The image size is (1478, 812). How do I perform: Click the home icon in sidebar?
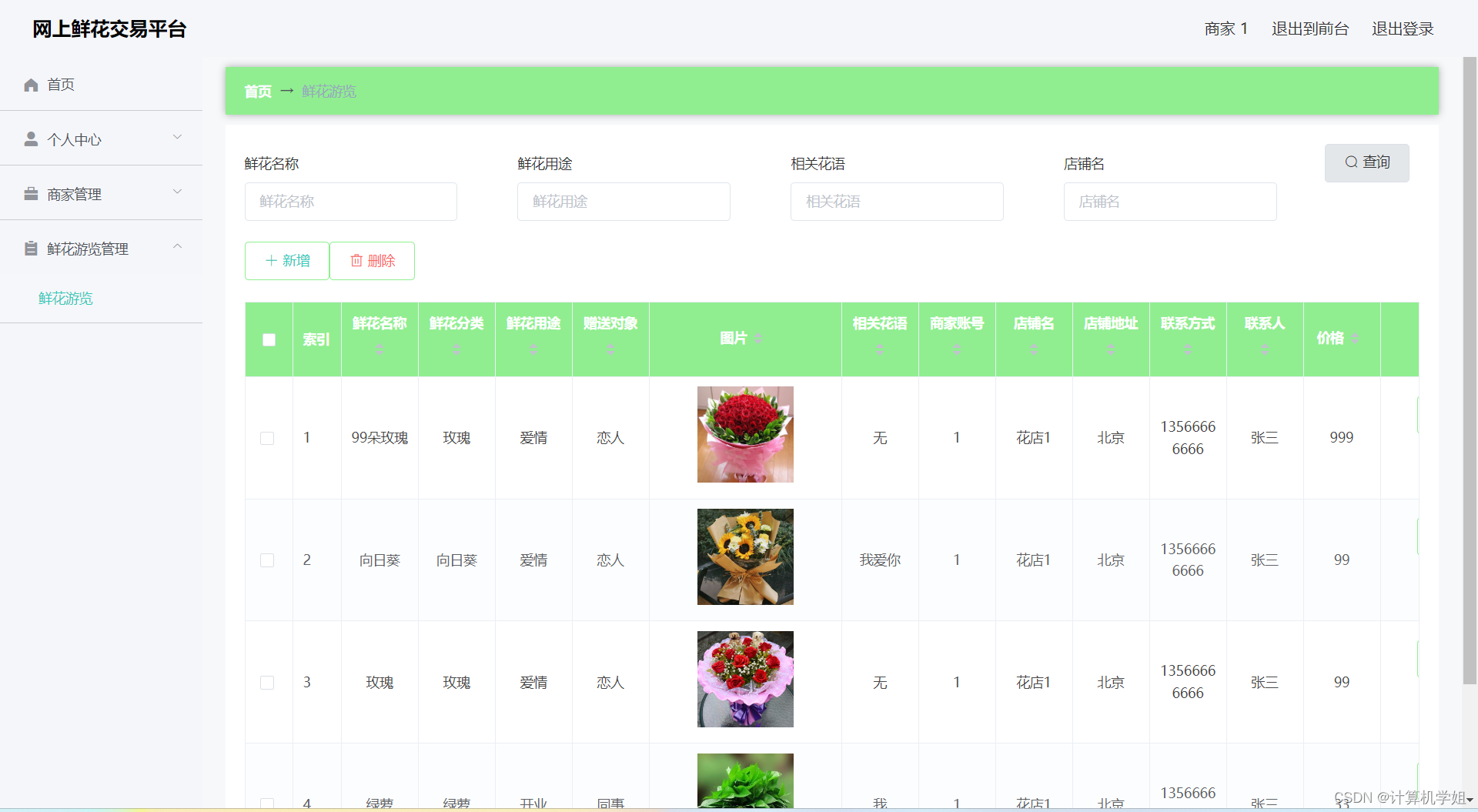(x=31, y=85)
